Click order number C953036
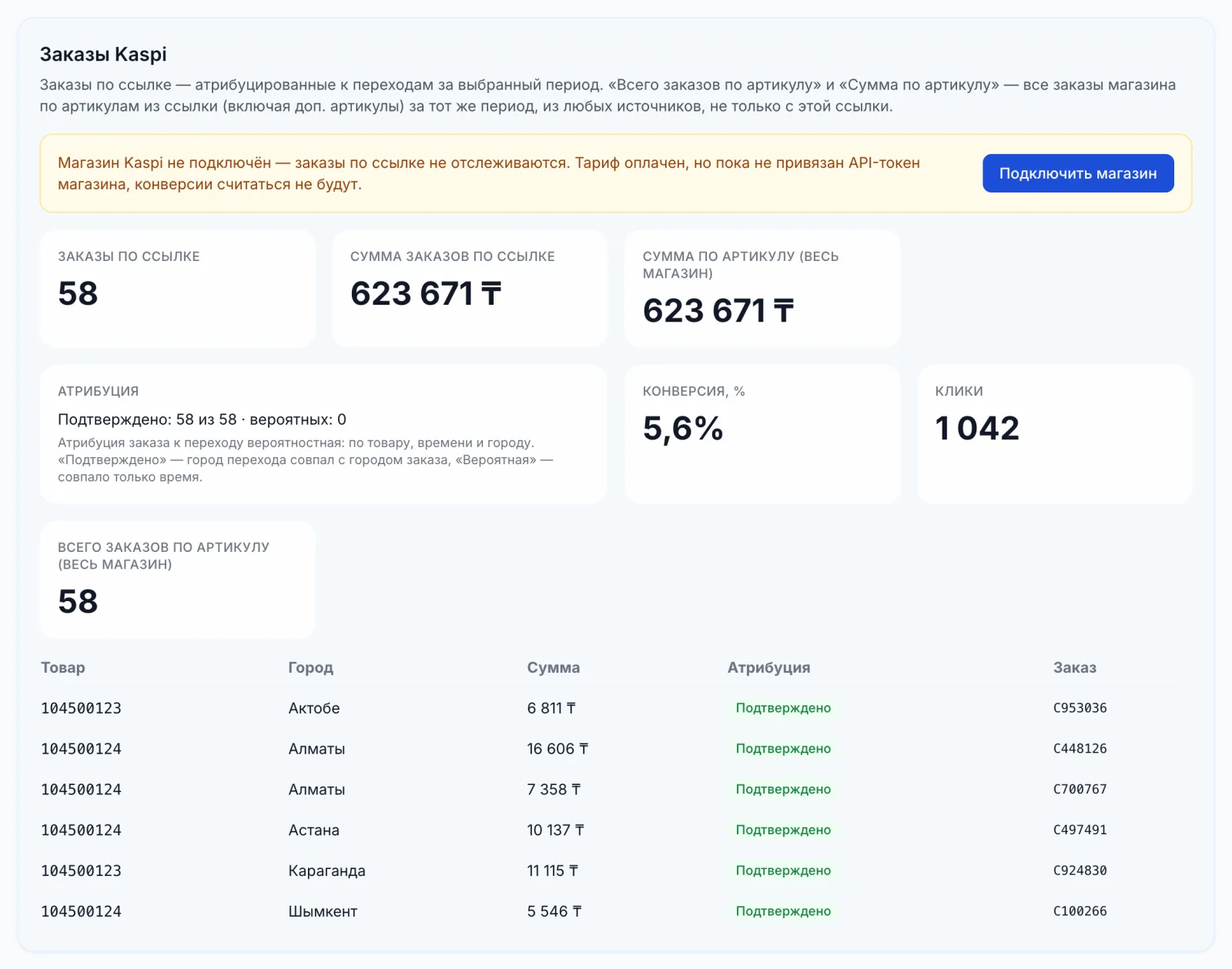The height and width of the screenshot is (969, 1232). [x=1080, y=708]
